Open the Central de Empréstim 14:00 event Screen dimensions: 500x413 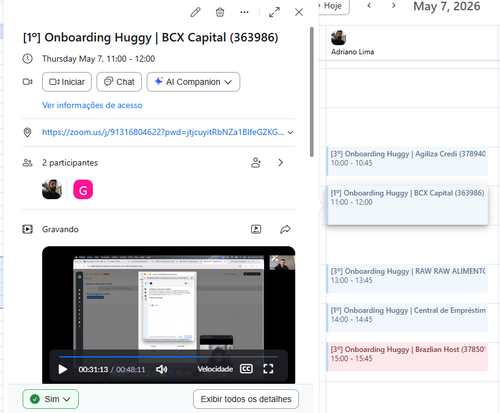407,318
